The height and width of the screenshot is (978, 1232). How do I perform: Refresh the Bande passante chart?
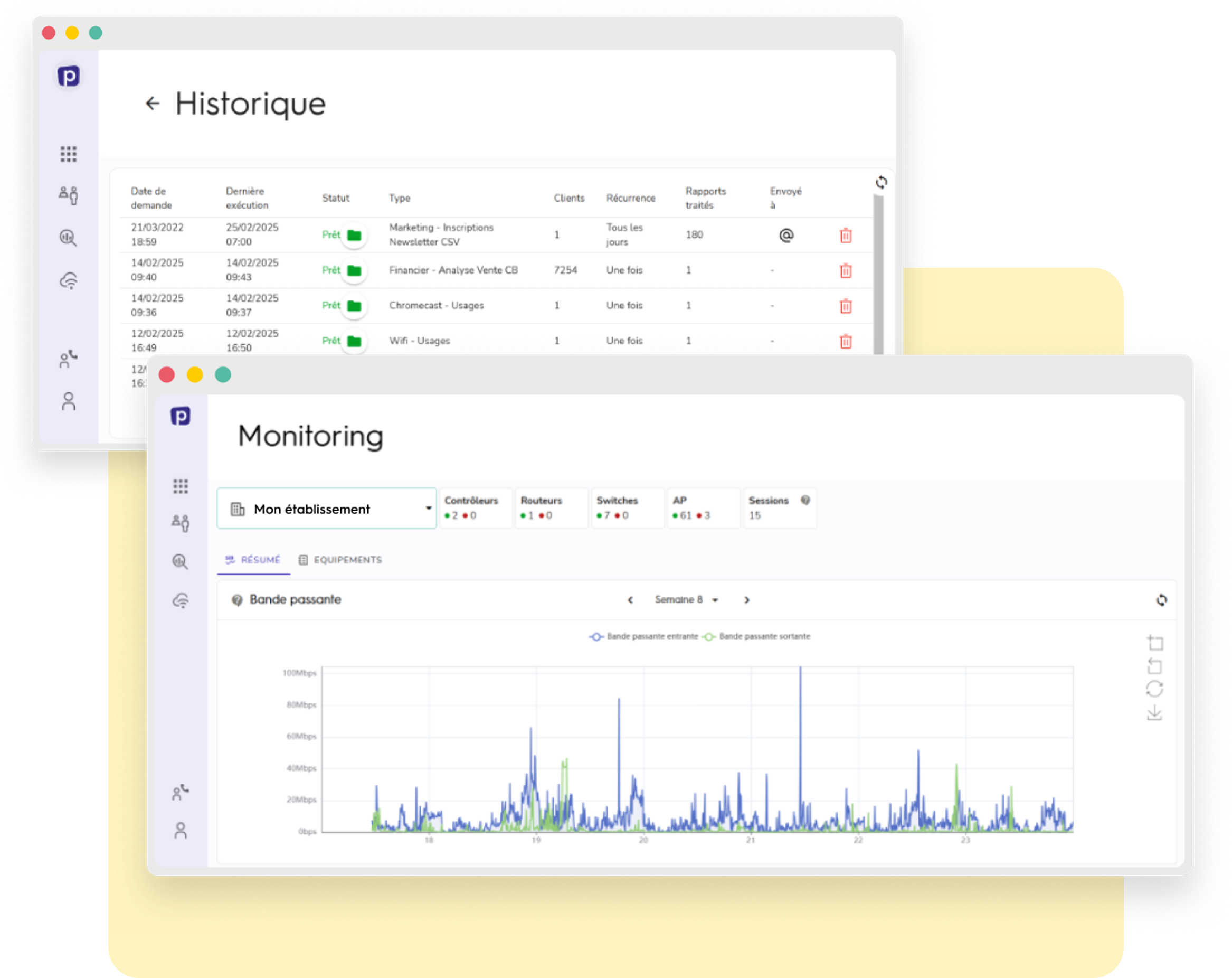[x=1161, y=599]
